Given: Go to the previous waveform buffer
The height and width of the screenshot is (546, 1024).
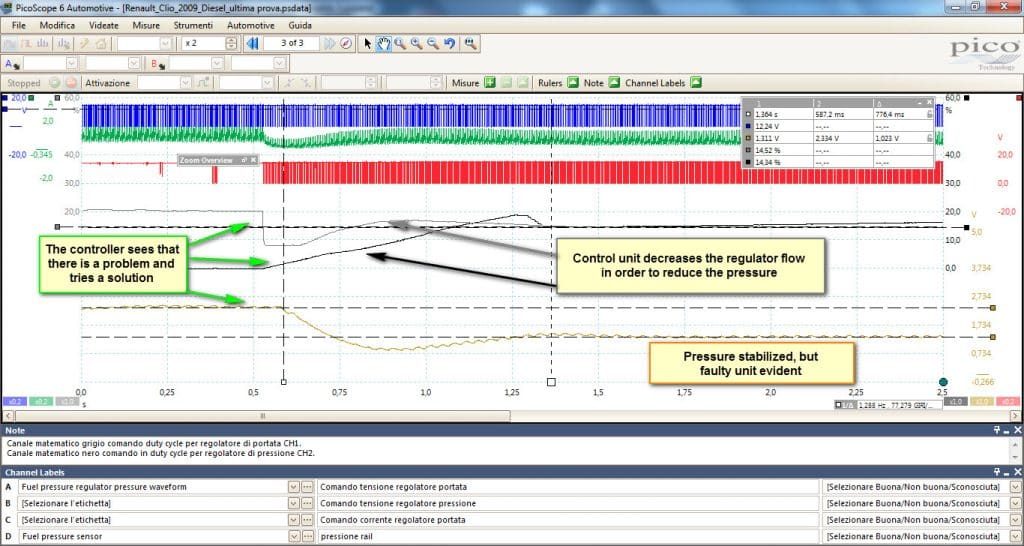Looking at the screenshot, I should pos(252,44).
